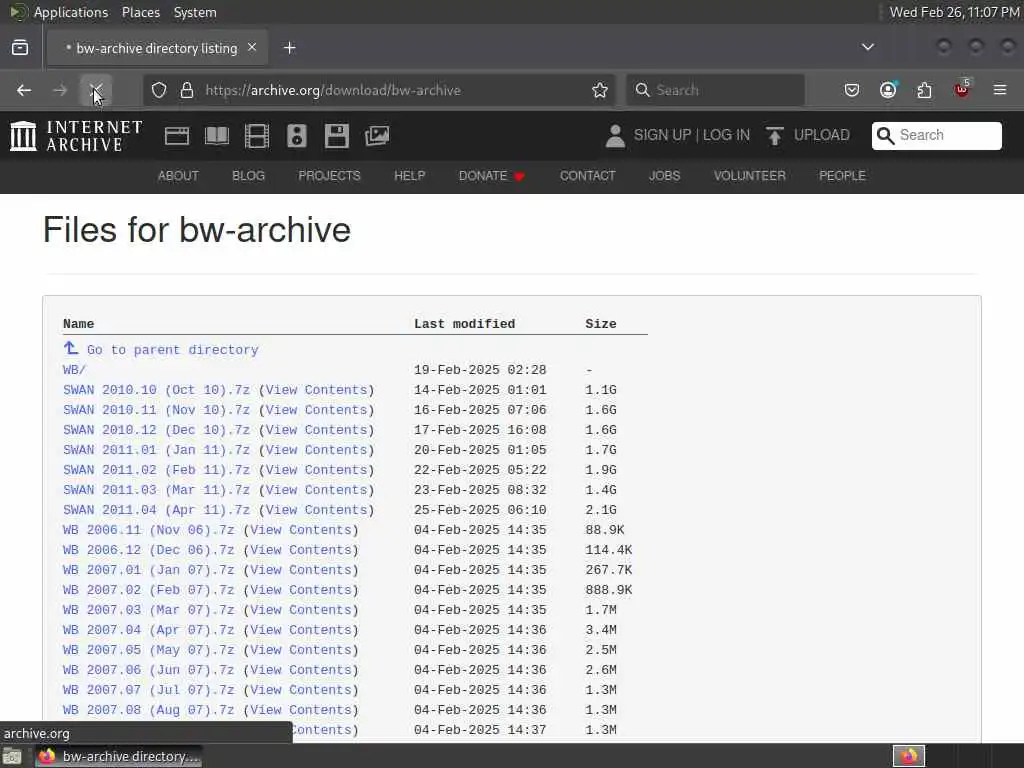The image size is (1024, 768).
Task: Download WB 2006.11 (Nov 06).7z
Action: click(x=148, y=530)
